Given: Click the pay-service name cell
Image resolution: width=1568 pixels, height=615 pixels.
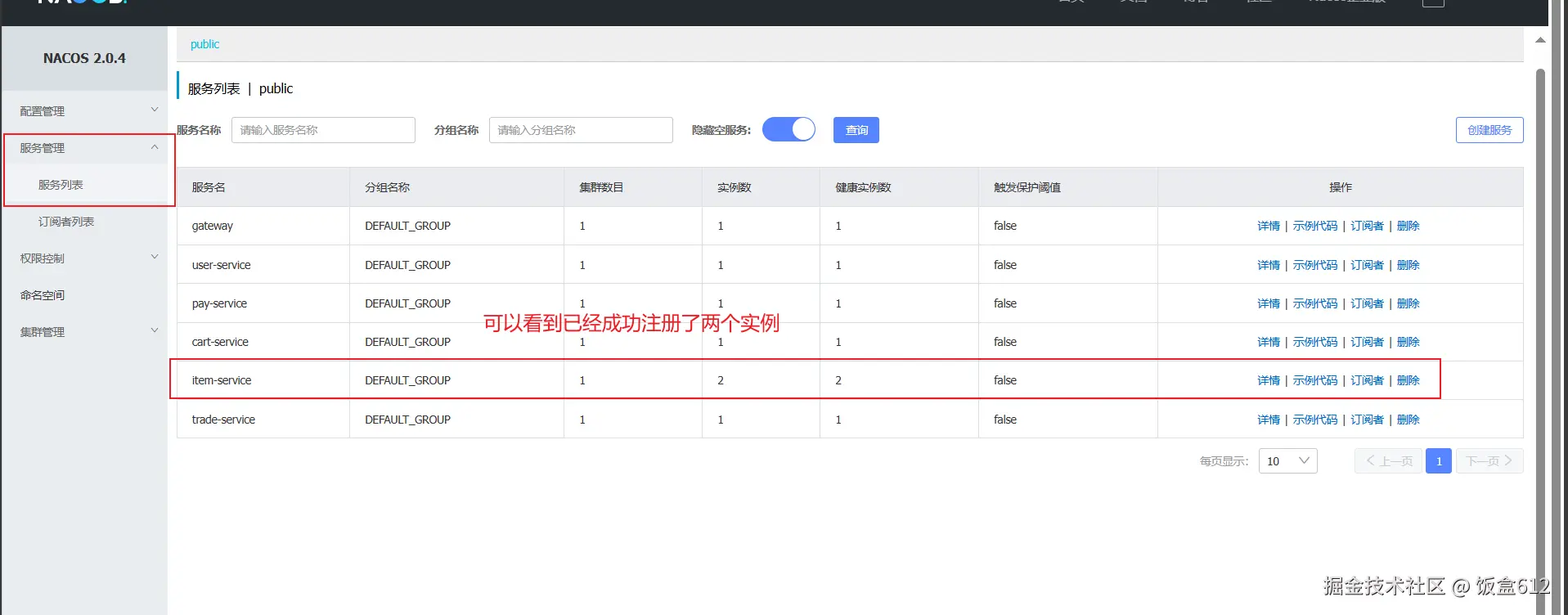Looking at the screenshot, I should (x=263, y=303).
